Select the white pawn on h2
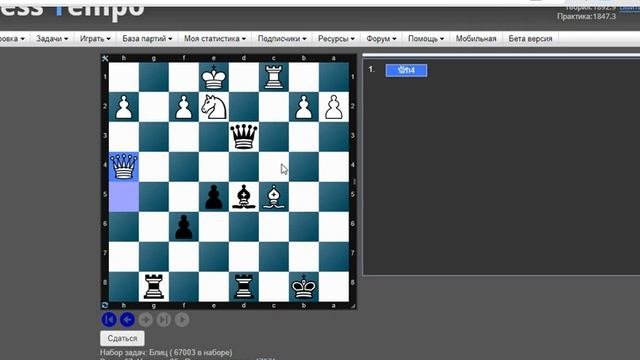The width and height of the screenshot is (640, 360). [124, 107]
